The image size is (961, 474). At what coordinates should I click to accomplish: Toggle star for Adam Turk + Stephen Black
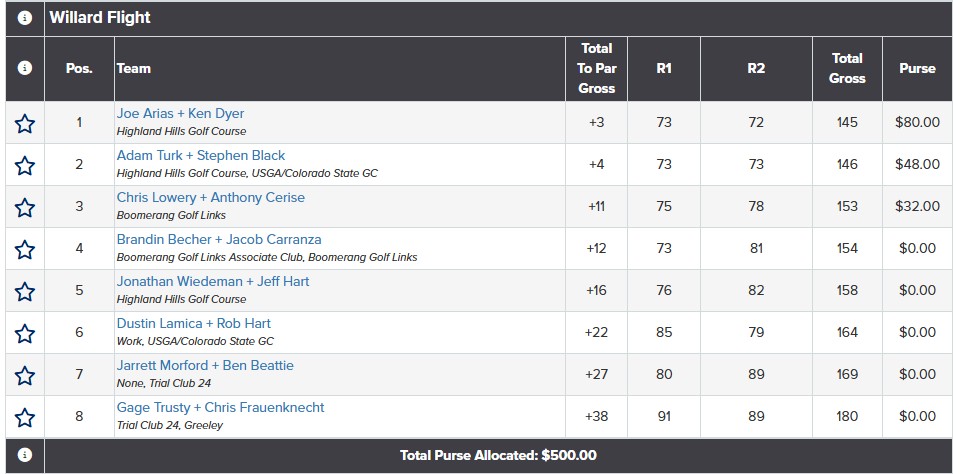click(25, 166)
